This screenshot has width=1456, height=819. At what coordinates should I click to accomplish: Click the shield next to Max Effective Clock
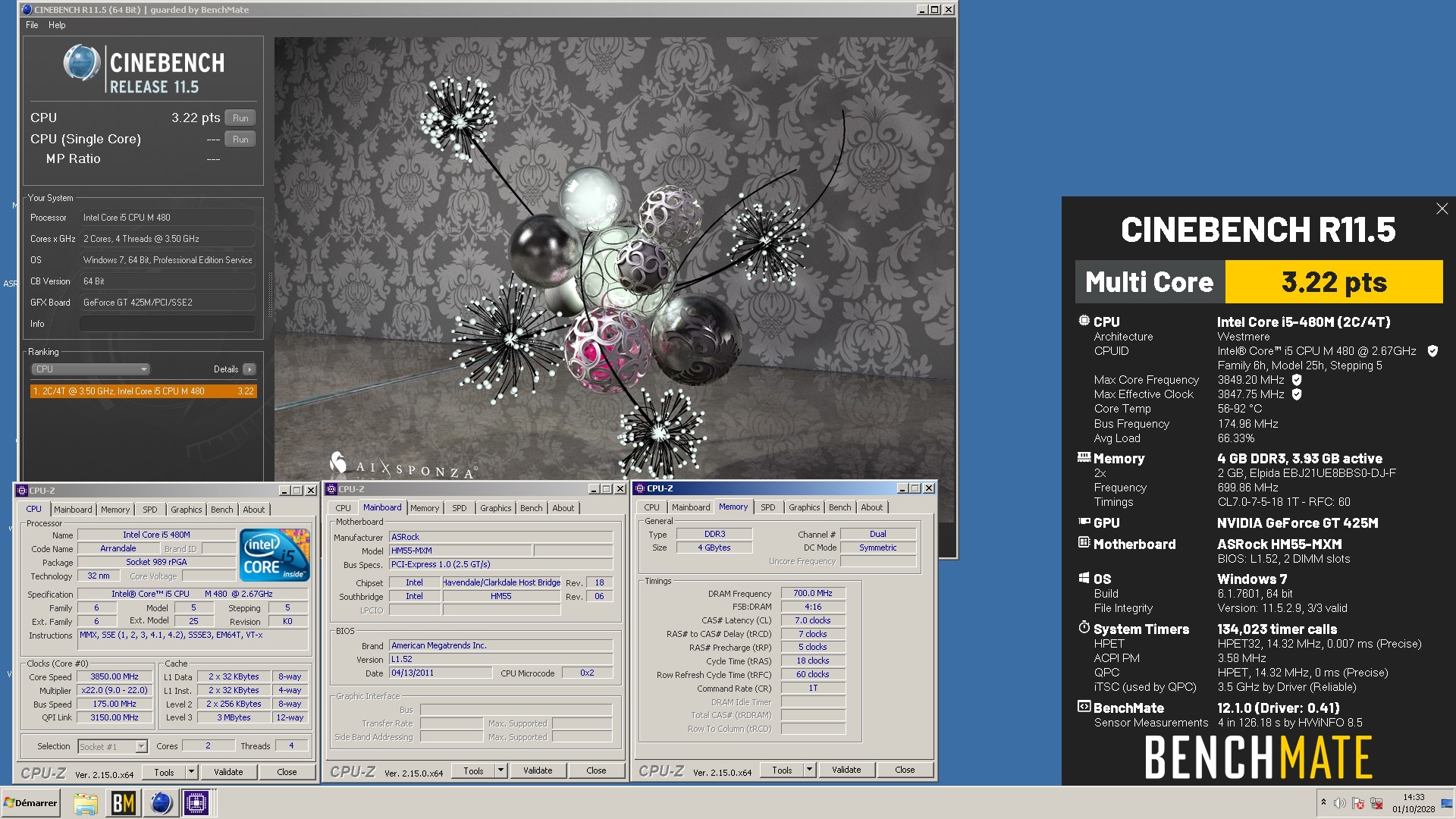pyautogui.click(x=1297, y=394)
